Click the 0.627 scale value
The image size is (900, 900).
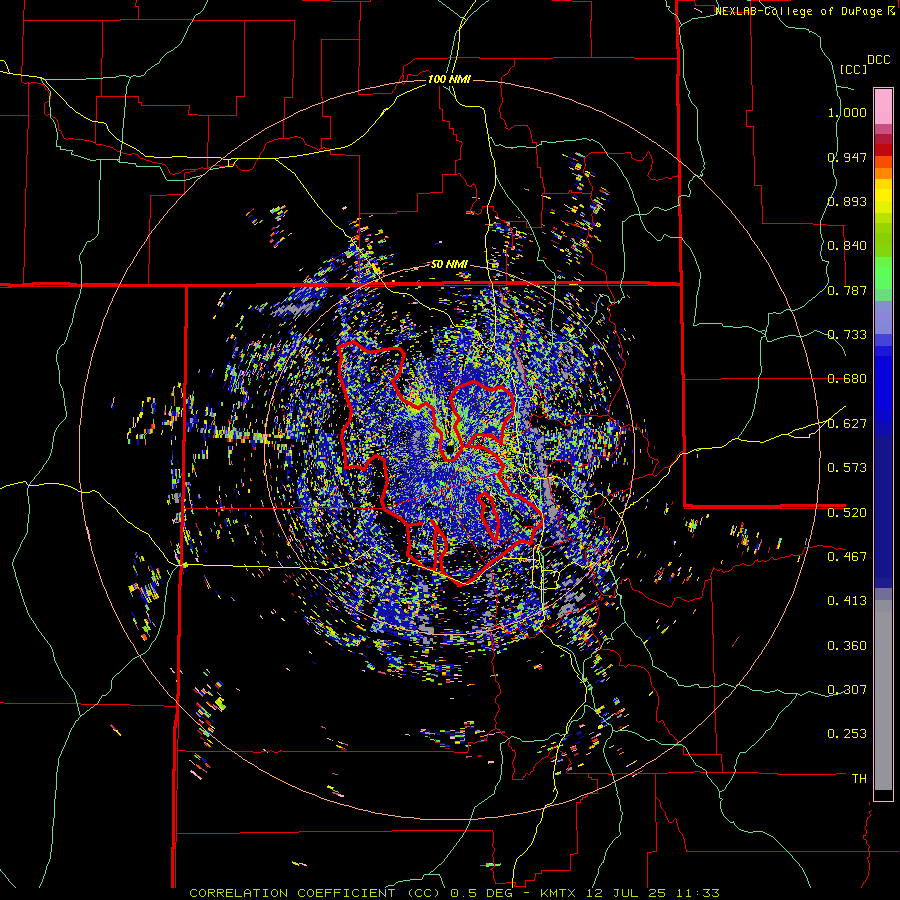(847, 424)
